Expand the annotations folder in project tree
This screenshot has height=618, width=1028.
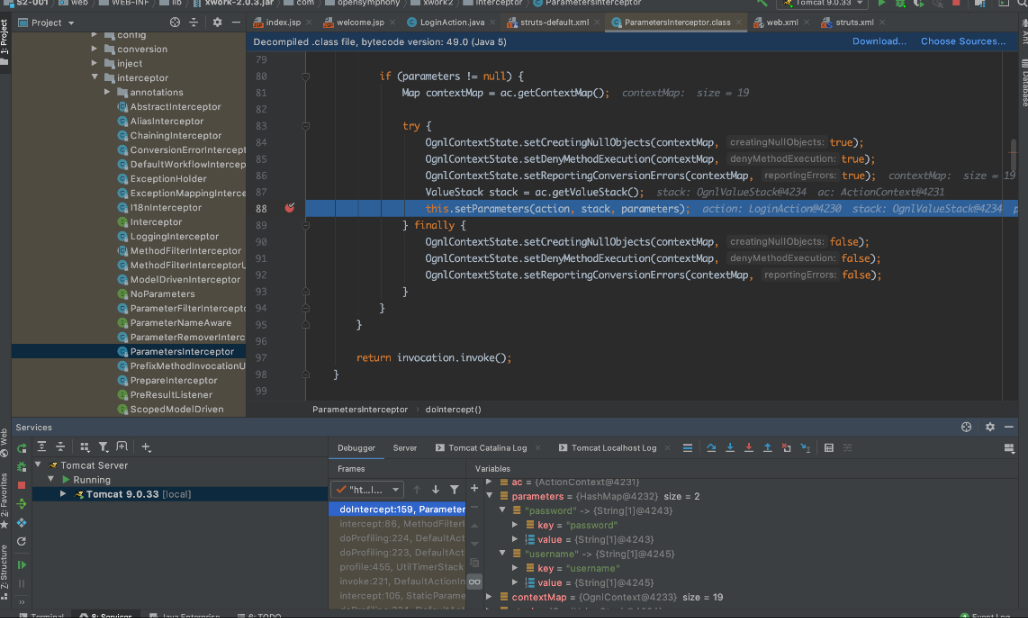[x=108, y=92]
